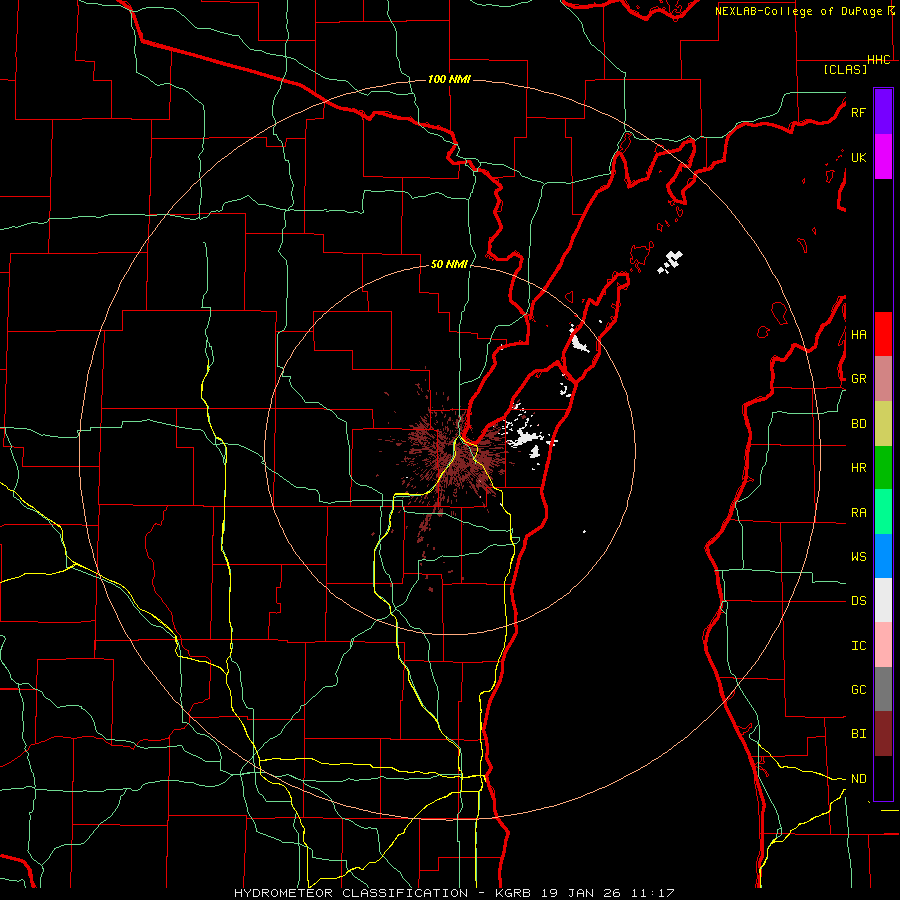The height and width of the screenshot is (900, 900).
Task: Click the black ND legend swatch
Action: (x=883, y=778)
